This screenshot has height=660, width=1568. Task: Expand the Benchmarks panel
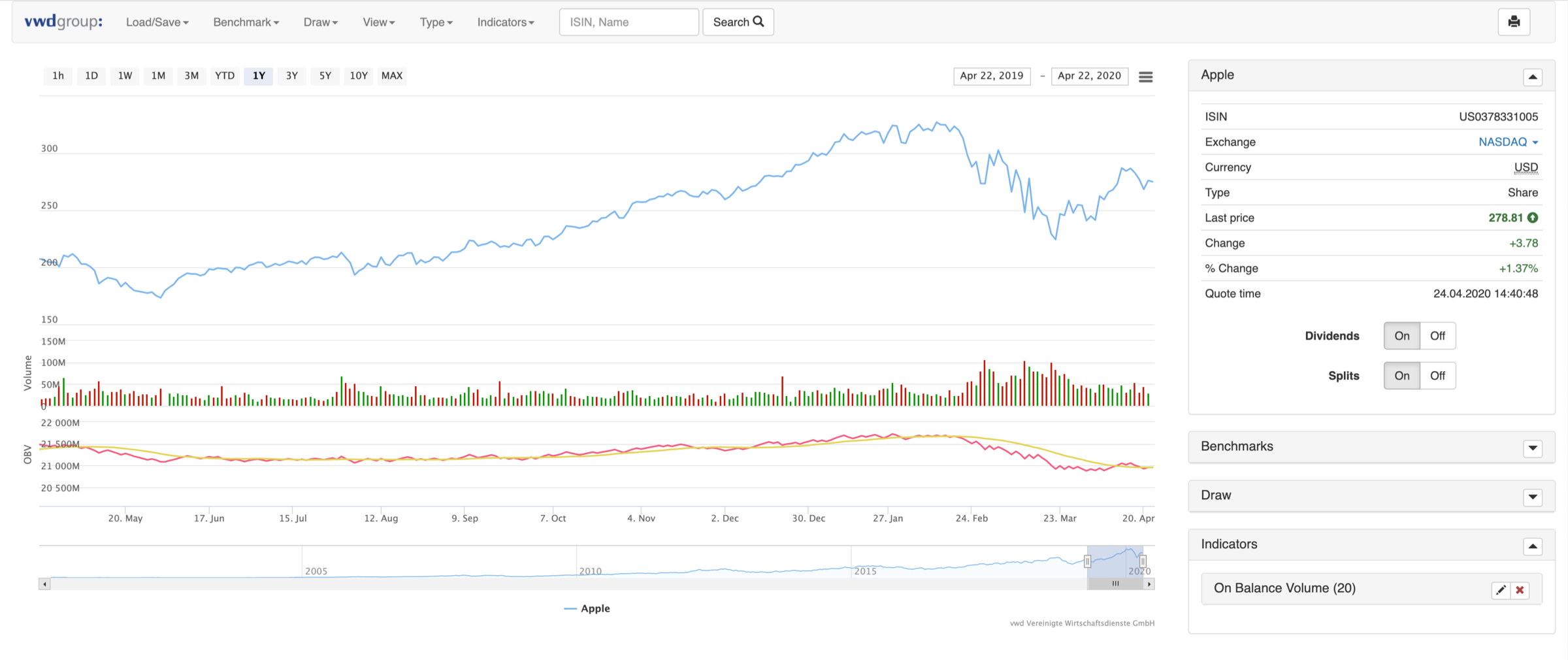click(x=1533, y=448)
